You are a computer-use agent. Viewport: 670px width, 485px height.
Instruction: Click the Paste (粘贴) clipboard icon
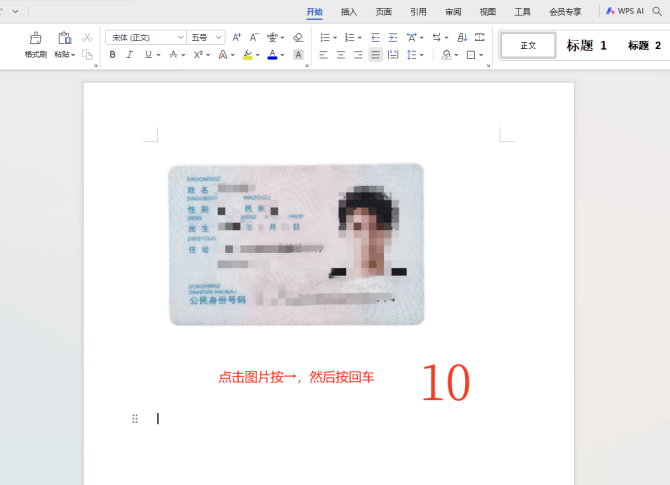65,38
